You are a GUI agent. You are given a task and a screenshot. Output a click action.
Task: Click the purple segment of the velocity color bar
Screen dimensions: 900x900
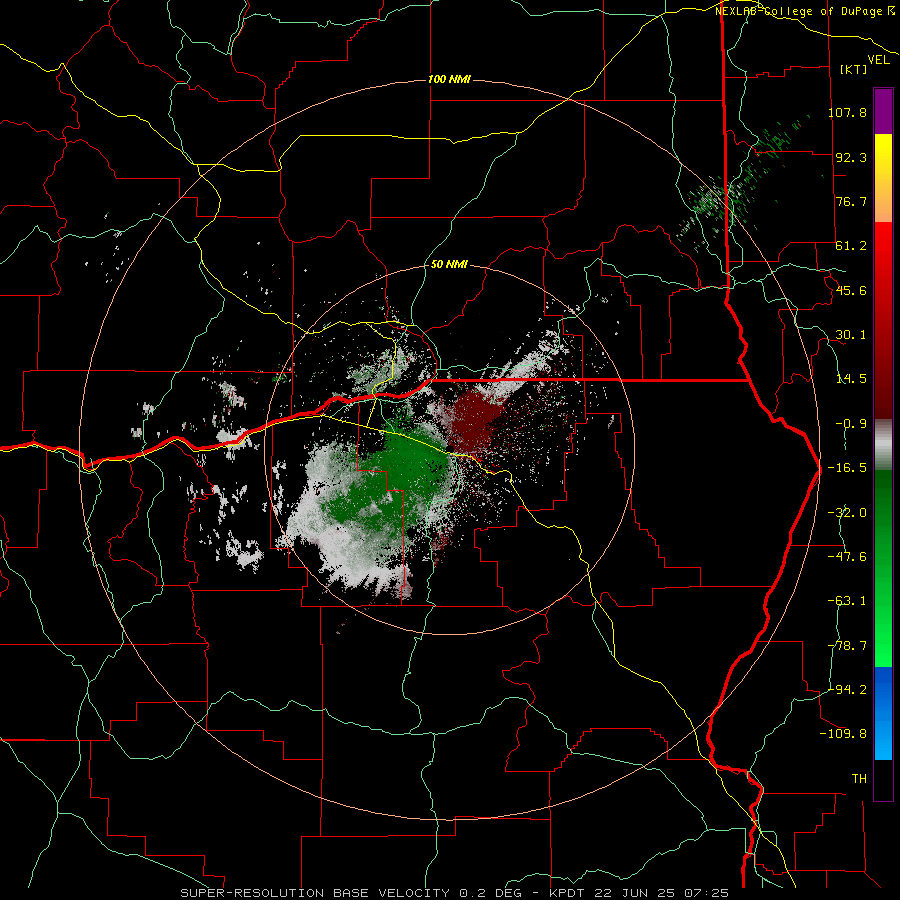pos(883,112)
